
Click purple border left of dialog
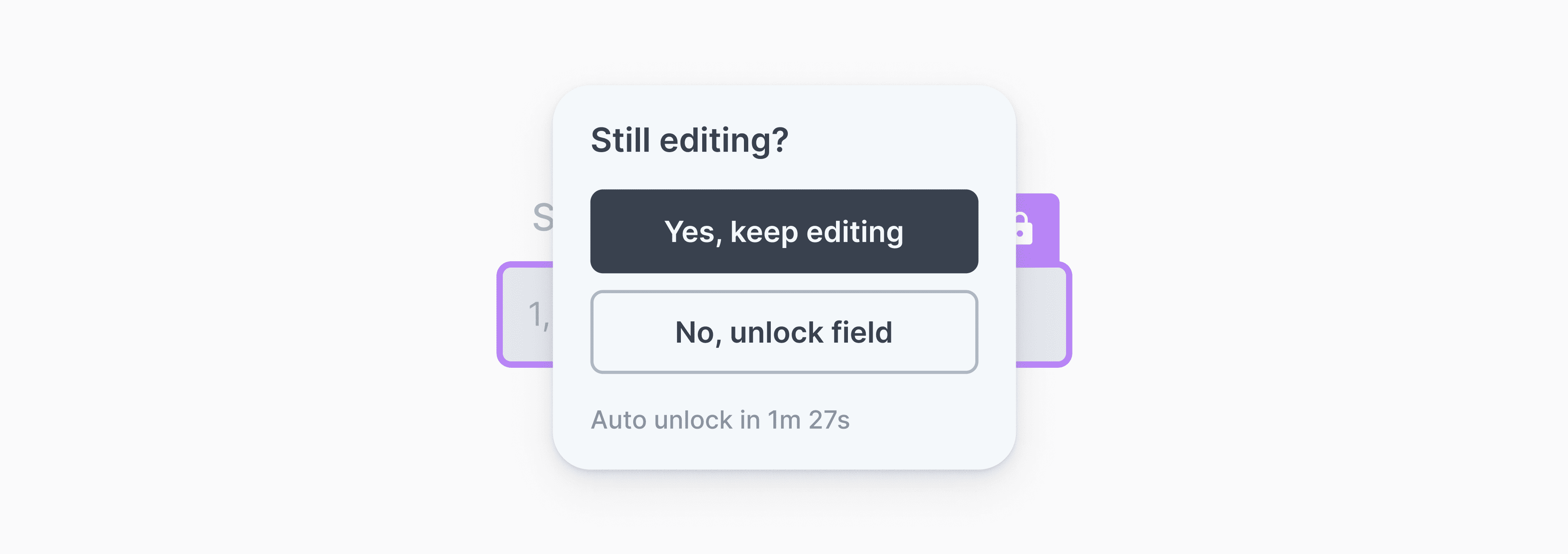(x=500, y=314)
